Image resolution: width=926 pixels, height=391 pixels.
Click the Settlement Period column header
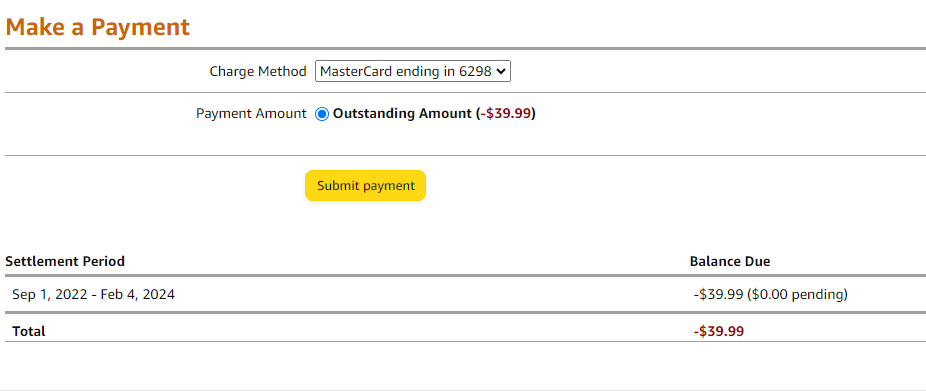65,261
